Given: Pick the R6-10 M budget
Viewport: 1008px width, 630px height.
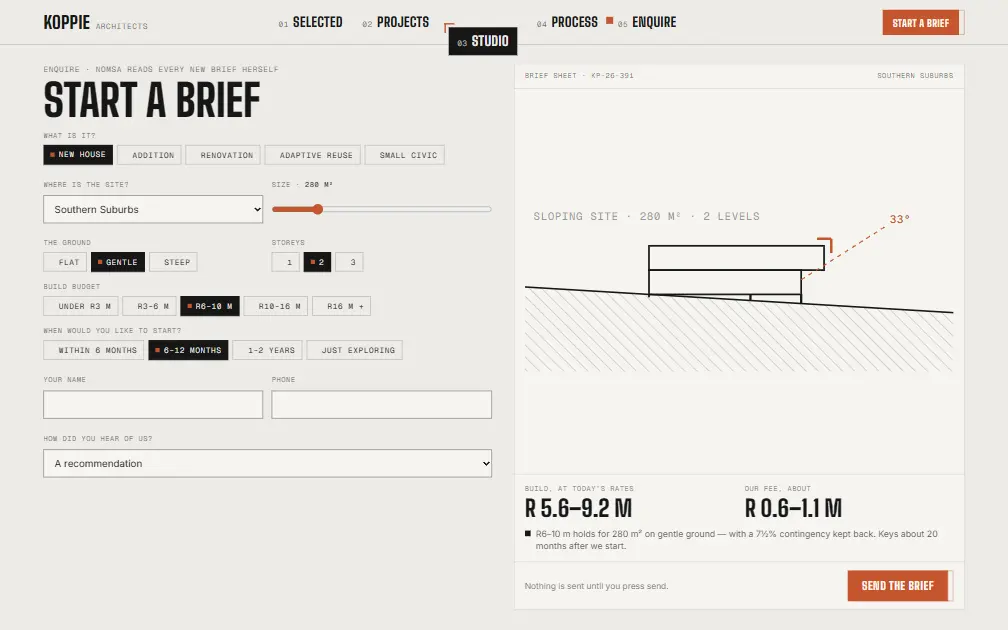Looking at the screenshot, I should pos(210,306).
